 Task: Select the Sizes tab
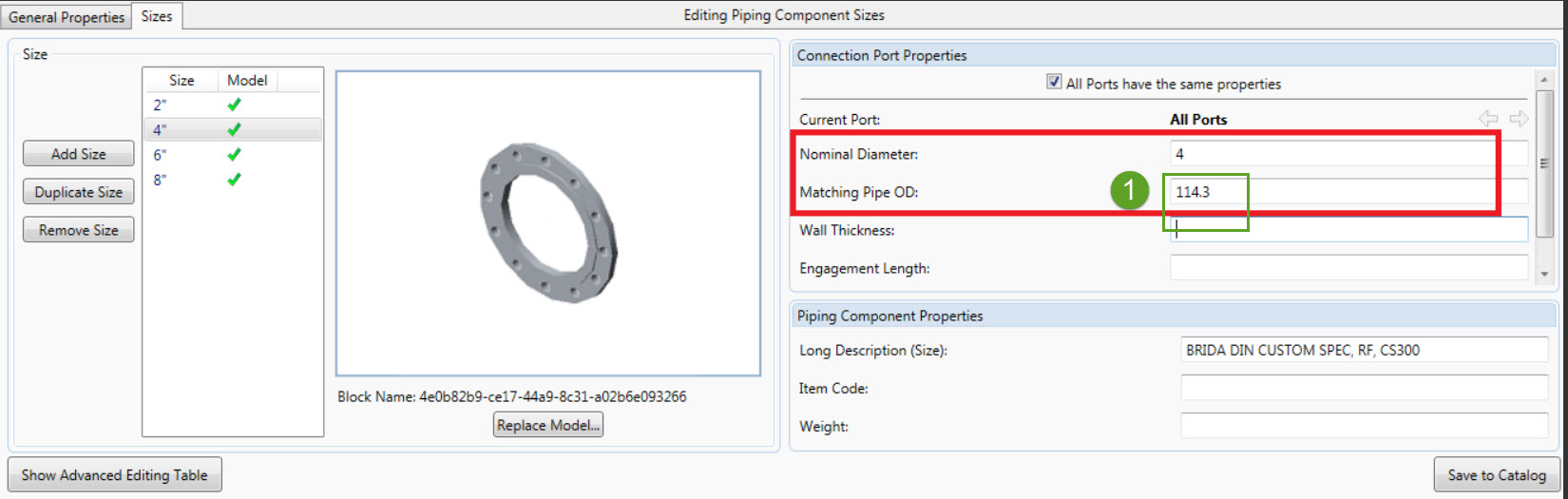(157, 16)
